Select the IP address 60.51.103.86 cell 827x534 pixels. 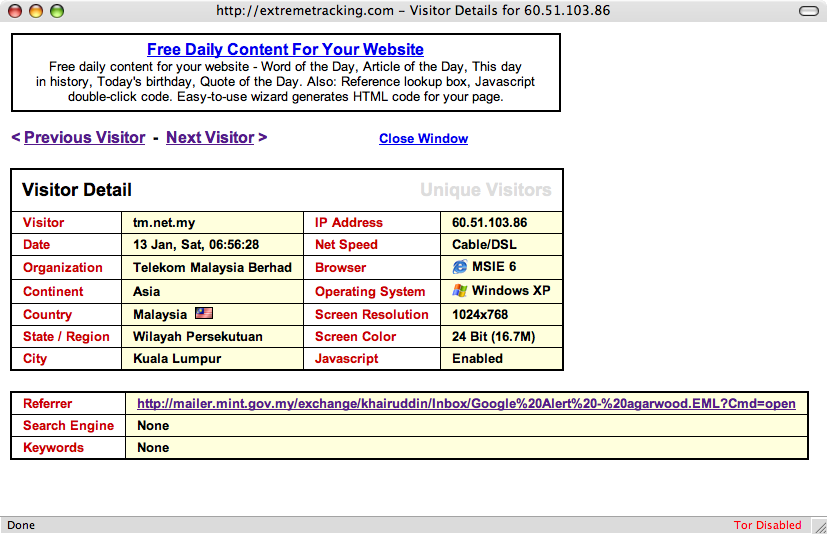coord(489,223)
